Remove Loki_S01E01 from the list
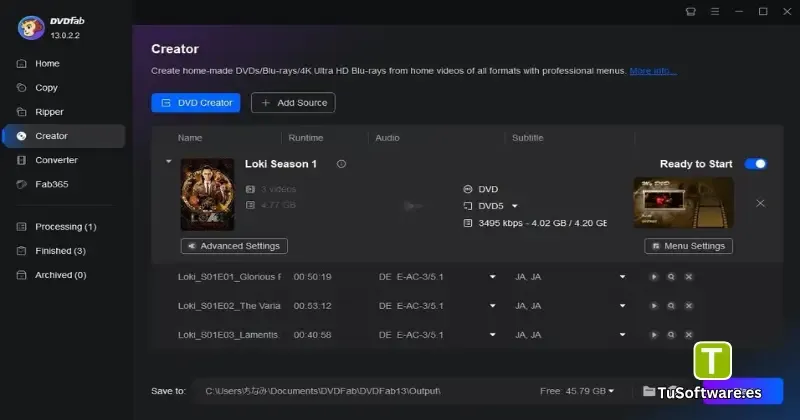The image size is (800, 420). [688, 277]
